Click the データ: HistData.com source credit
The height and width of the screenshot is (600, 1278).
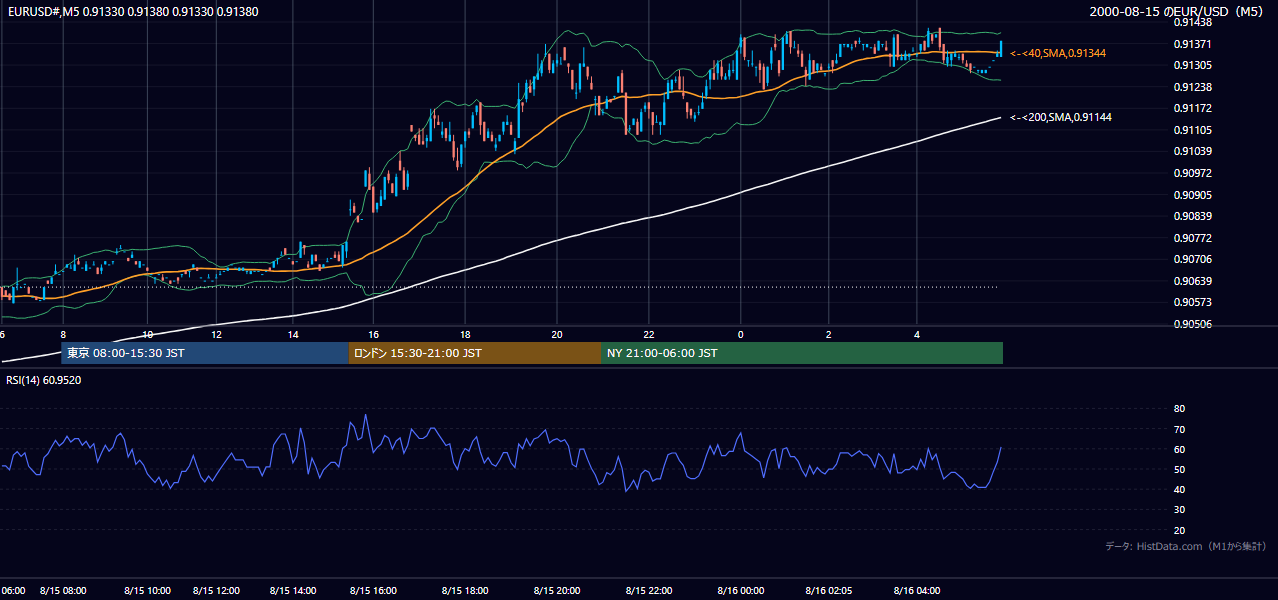pyautogui.click(x=1186, y=546)
